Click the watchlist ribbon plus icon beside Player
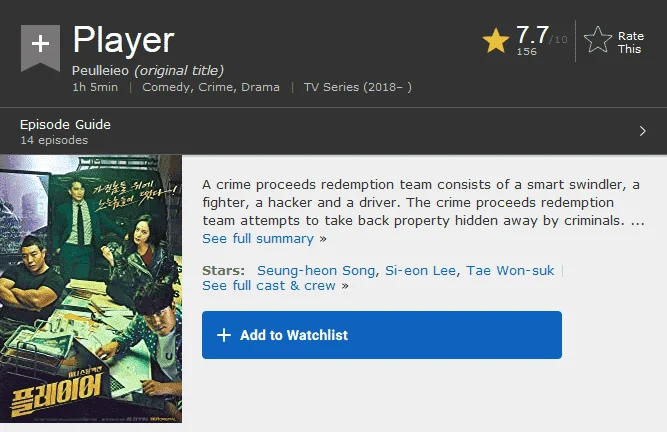The width and height of the screenshot is (667, 432). click(40, 48)
